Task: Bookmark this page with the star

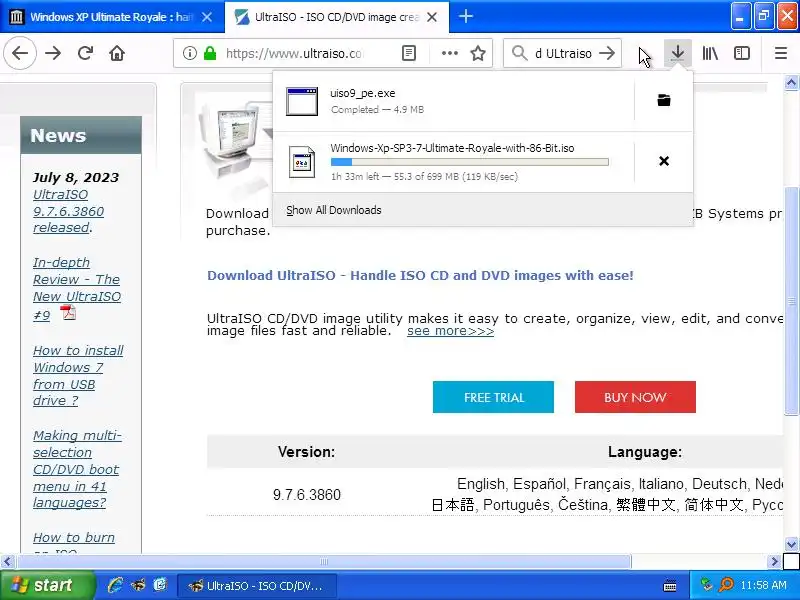Action: tap(478, 53)
